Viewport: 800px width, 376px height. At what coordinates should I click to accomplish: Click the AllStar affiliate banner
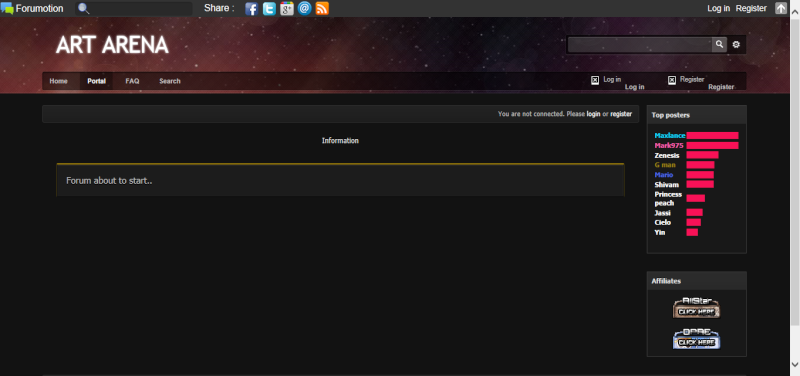696,308
